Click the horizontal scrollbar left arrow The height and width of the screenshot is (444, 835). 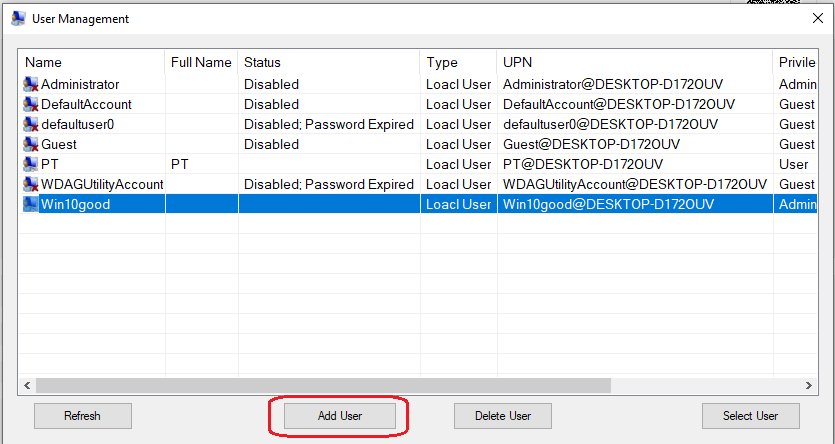26,385
